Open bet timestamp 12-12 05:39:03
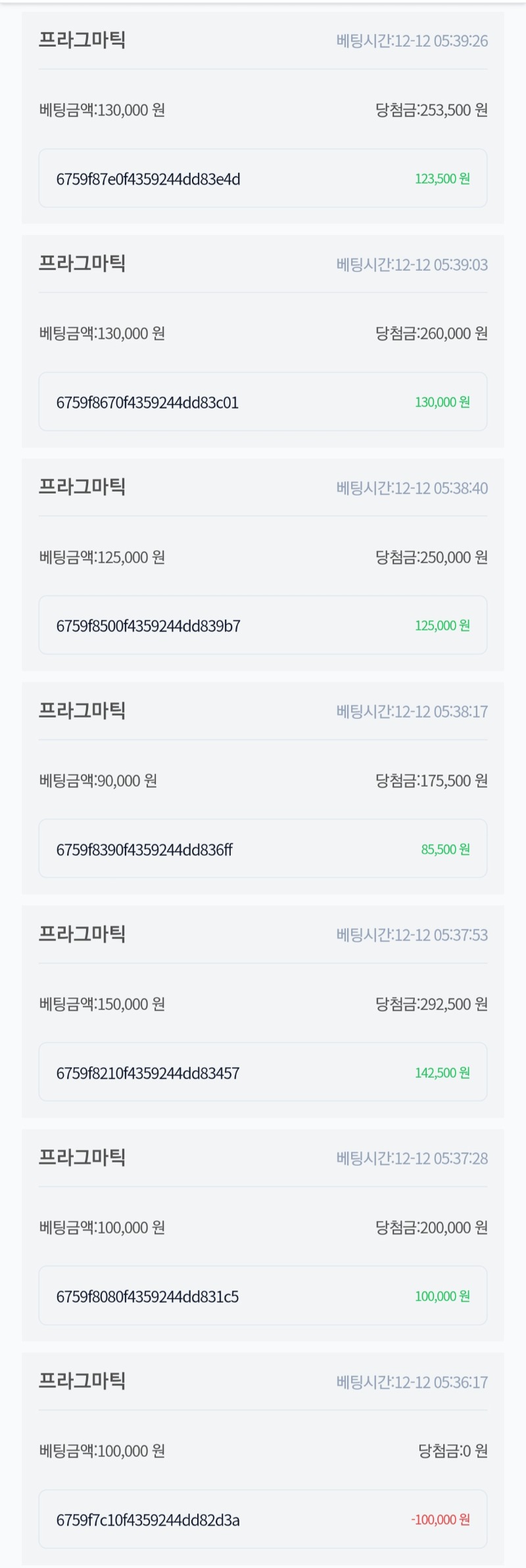This screenshot has width=526, height=1568. [x=412, y=264]
